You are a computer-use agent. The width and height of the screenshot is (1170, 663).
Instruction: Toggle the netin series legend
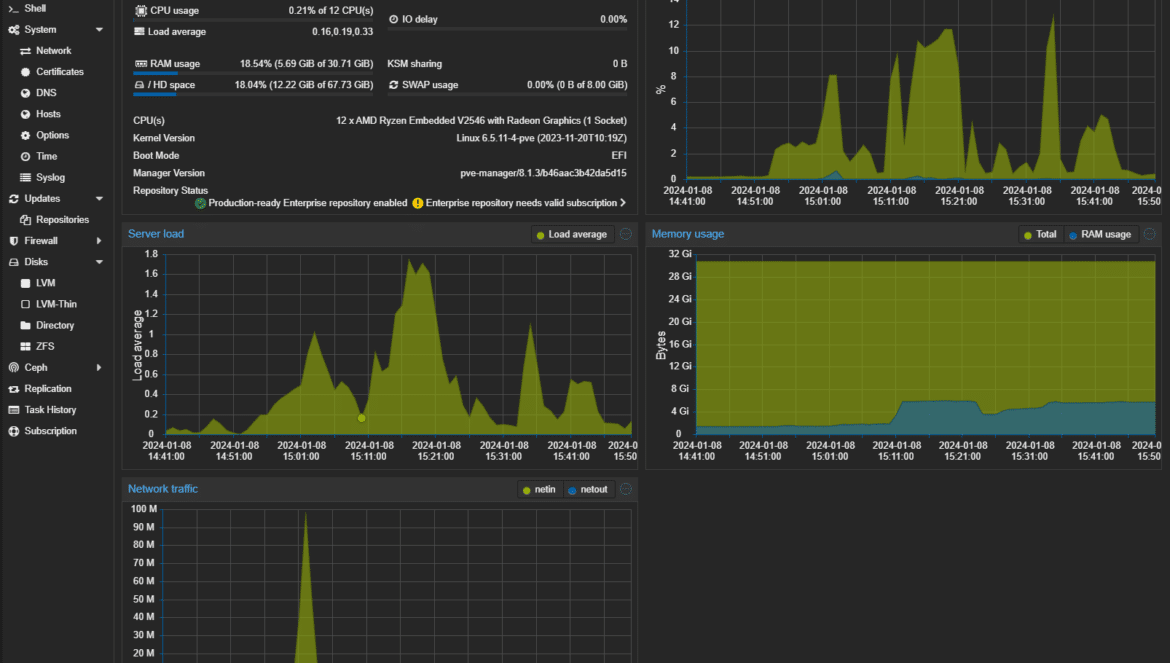point(539,490)
